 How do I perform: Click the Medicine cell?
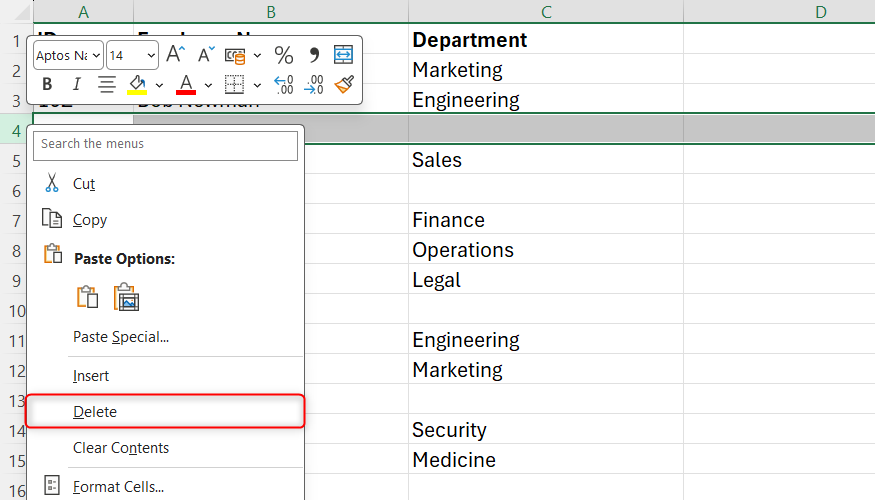tap(546, 460)
